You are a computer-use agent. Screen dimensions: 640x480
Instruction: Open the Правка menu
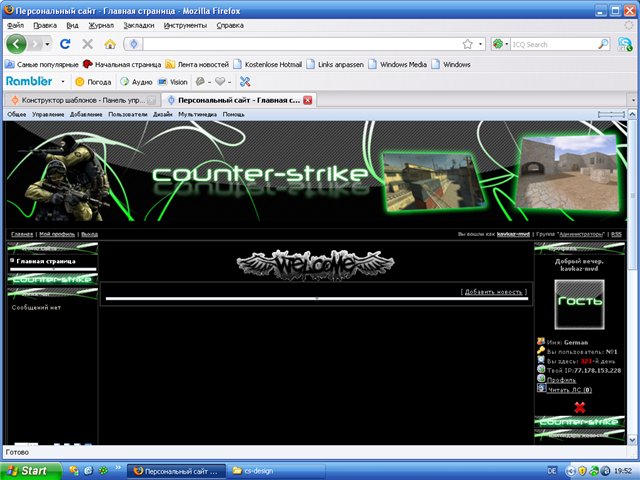(45, 25)
